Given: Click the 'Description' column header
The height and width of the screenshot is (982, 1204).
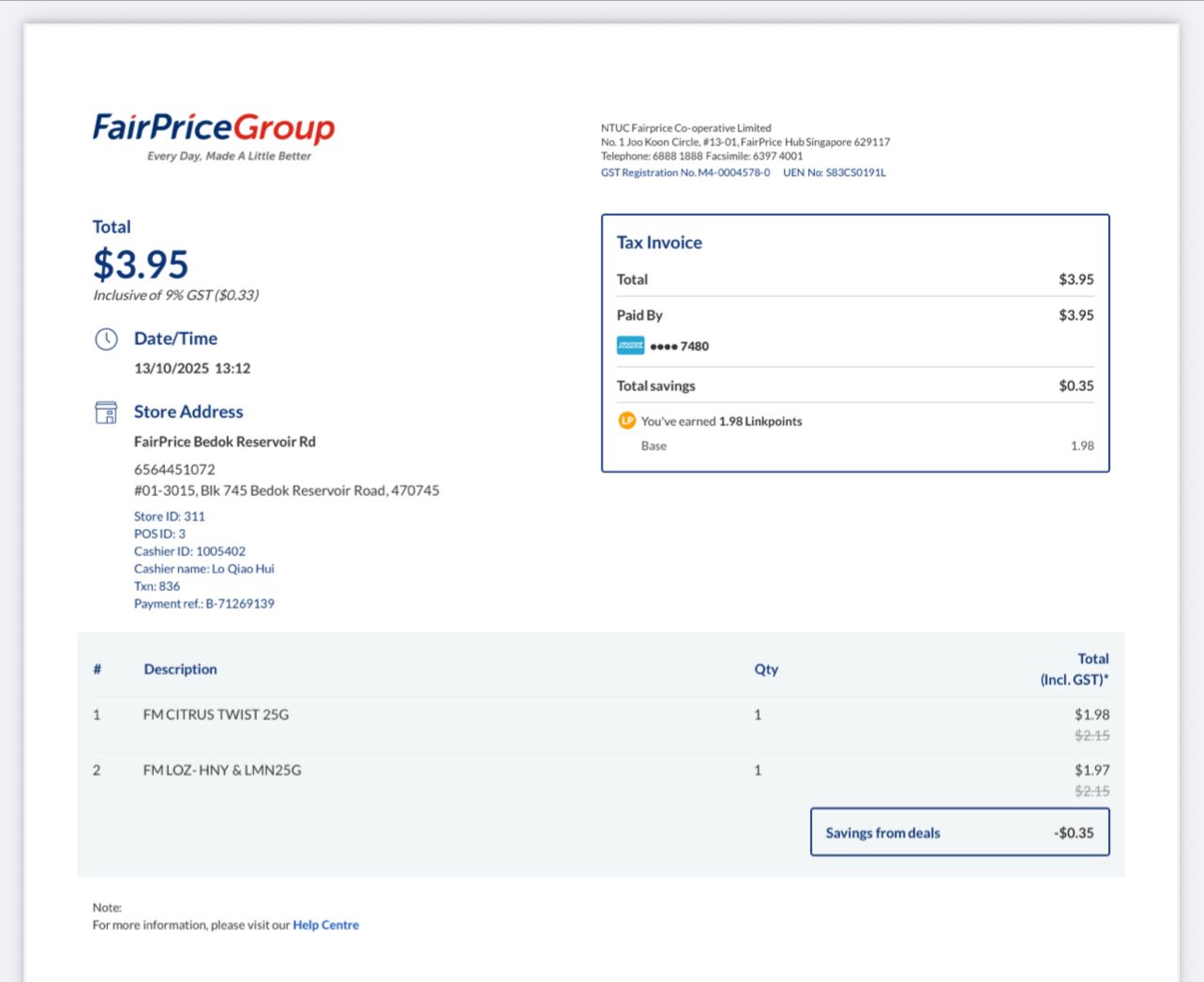Looking at the screenshot, I should click(181, 670).
